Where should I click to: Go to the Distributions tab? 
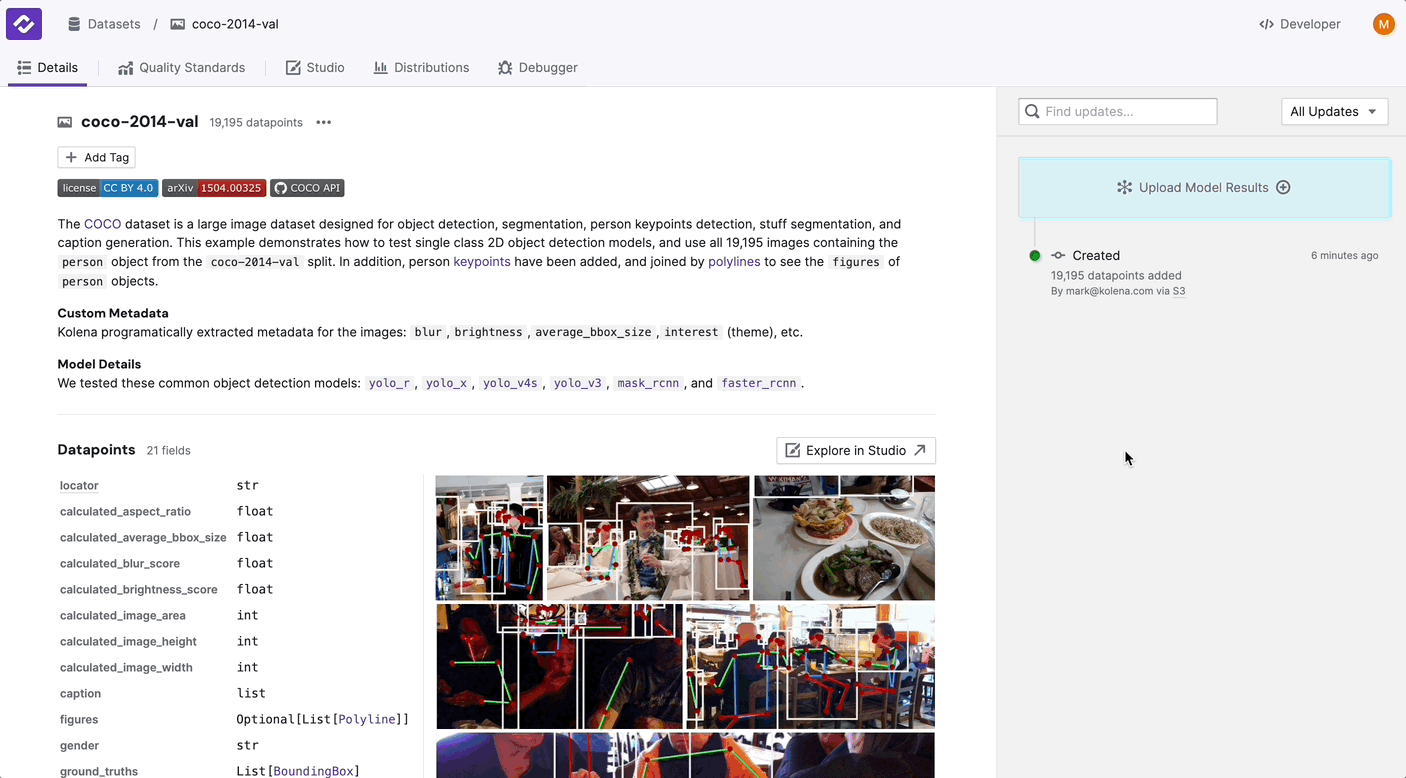(x=421, y=68)
